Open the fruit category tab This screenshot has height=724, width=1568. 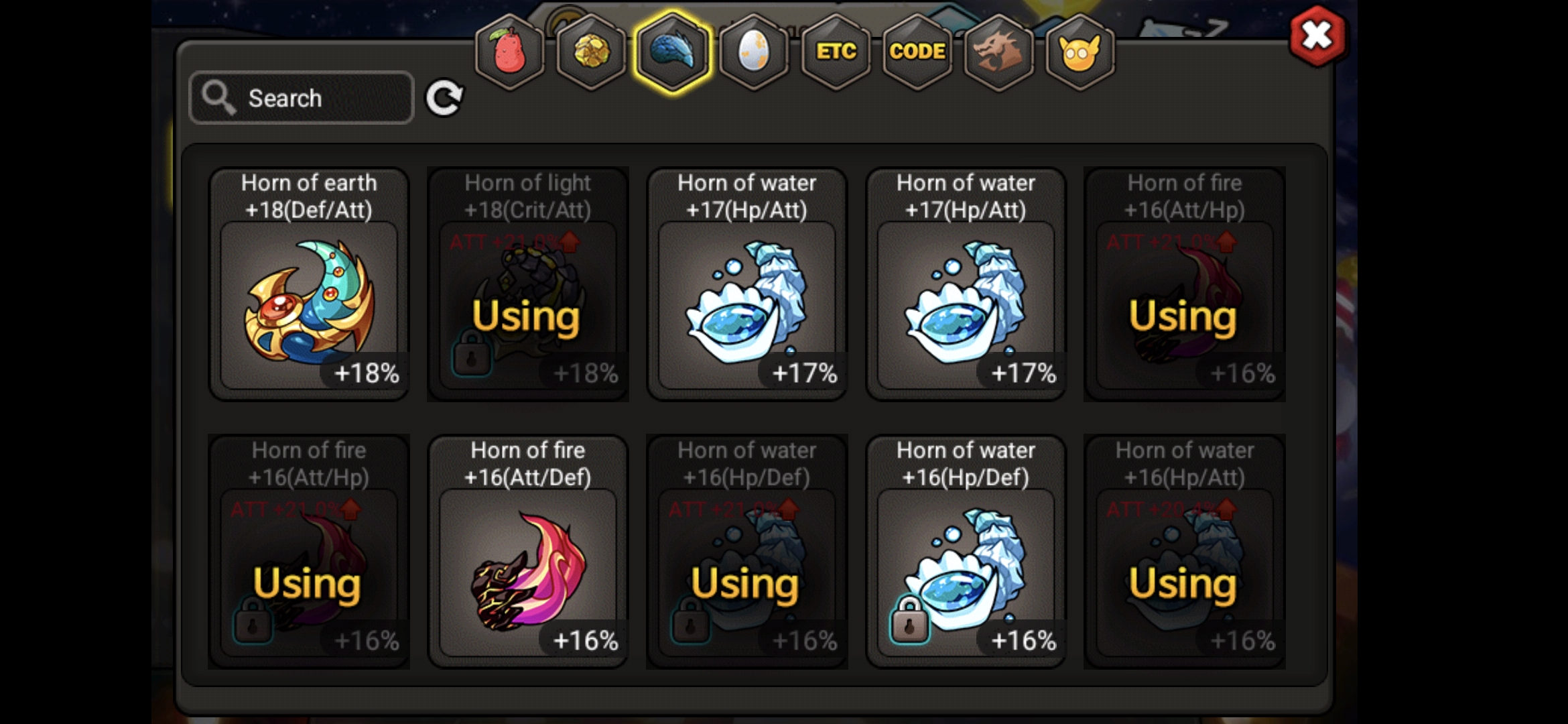point(509,52)
